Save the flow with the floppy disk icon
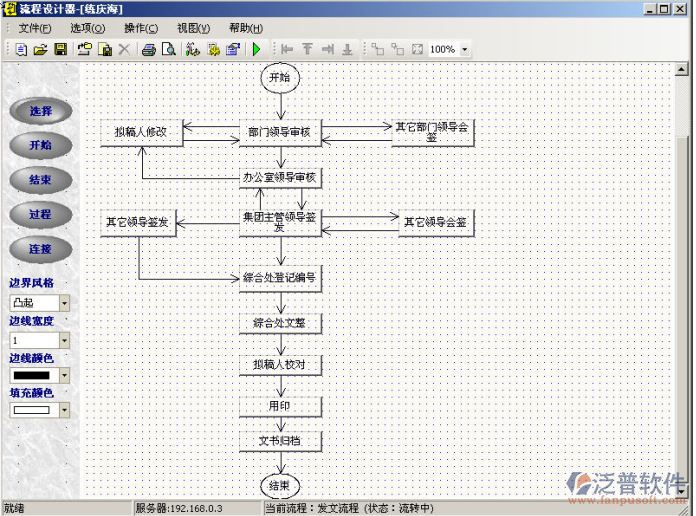Viewport: 696px width, 516px height. pyautogui.click(x=60, y=49)
